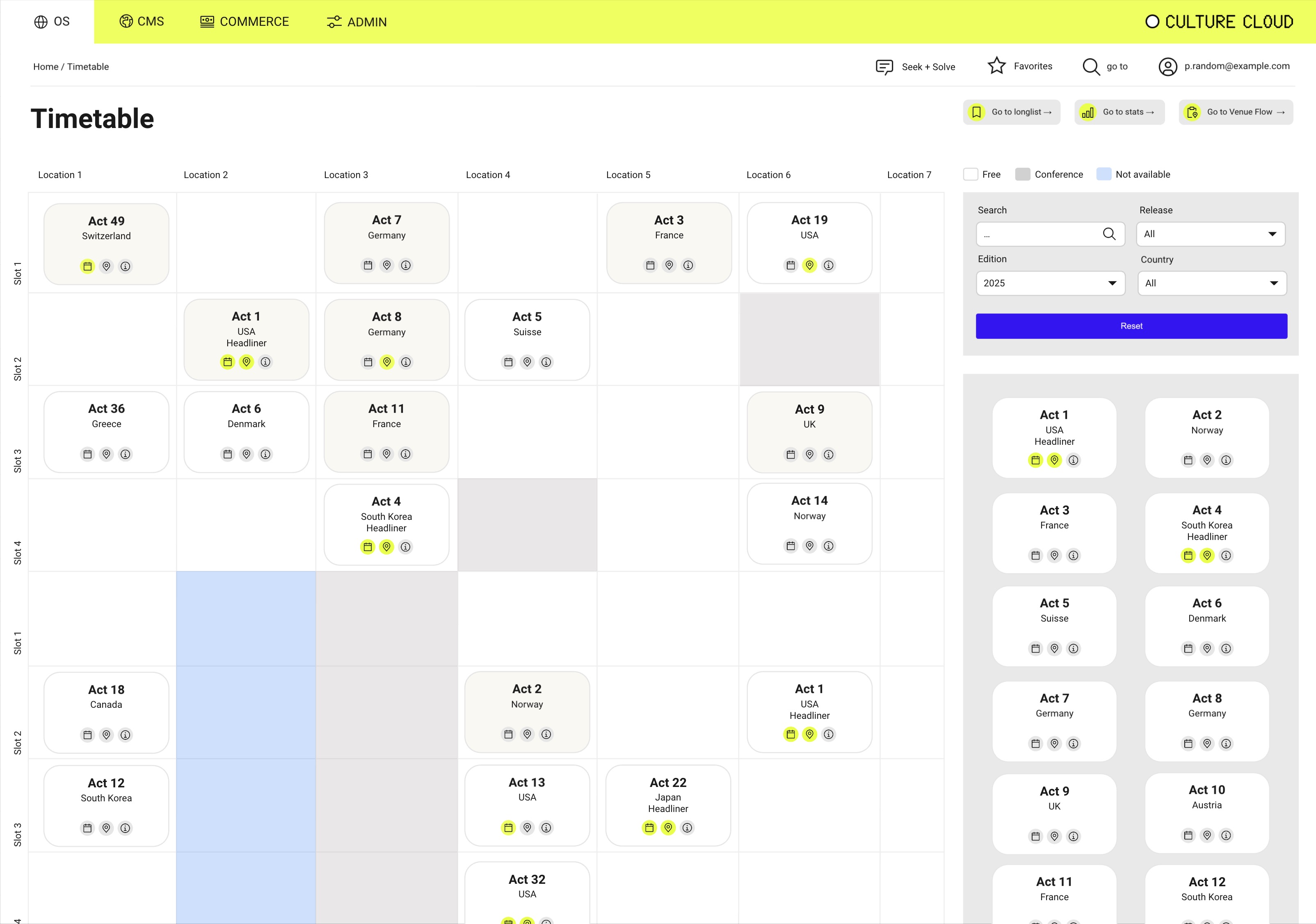
Task: Click the Culture Cloud logo
Action: 1219,22
